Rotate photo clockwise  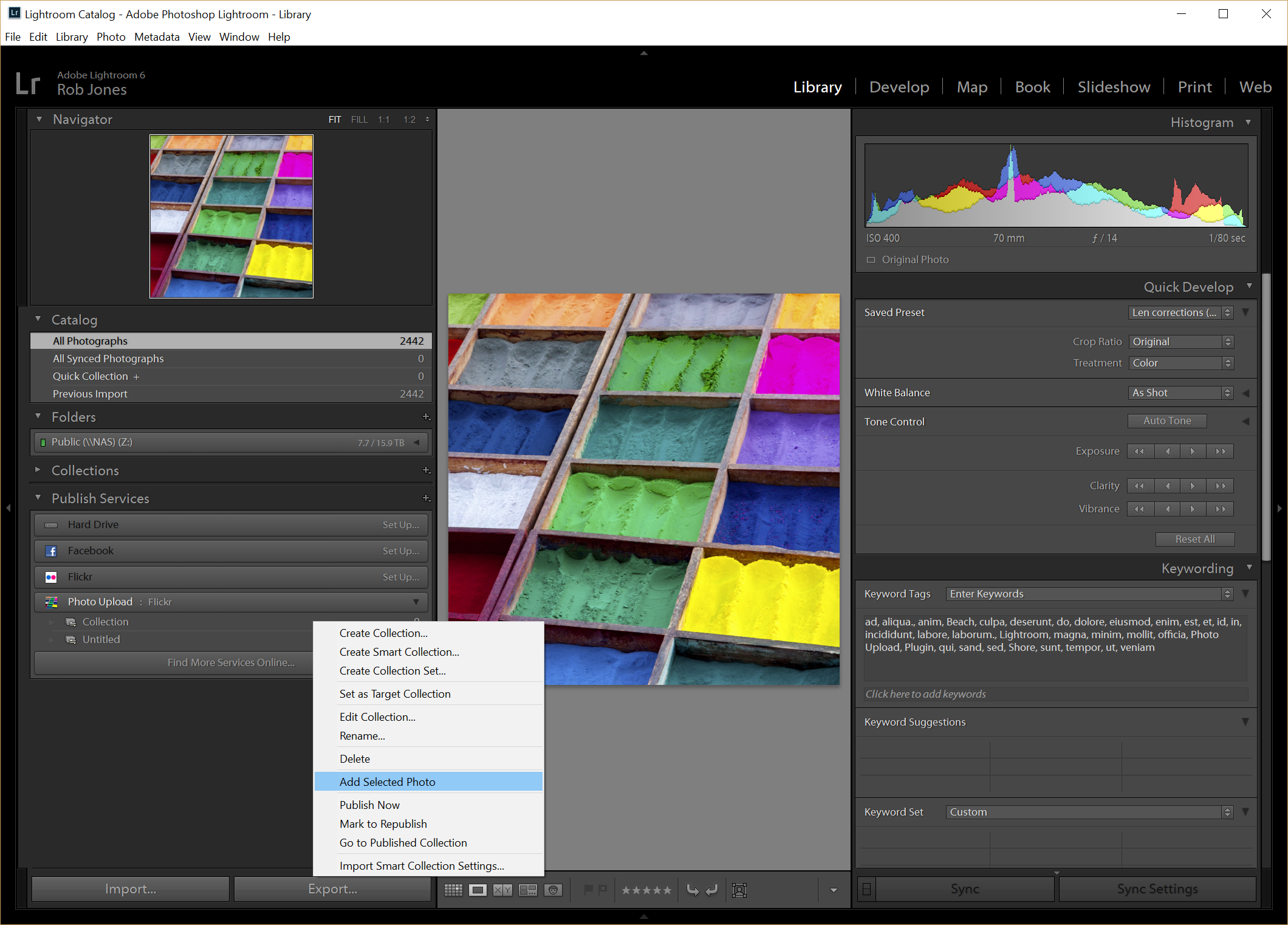click(x=711, y=890)
